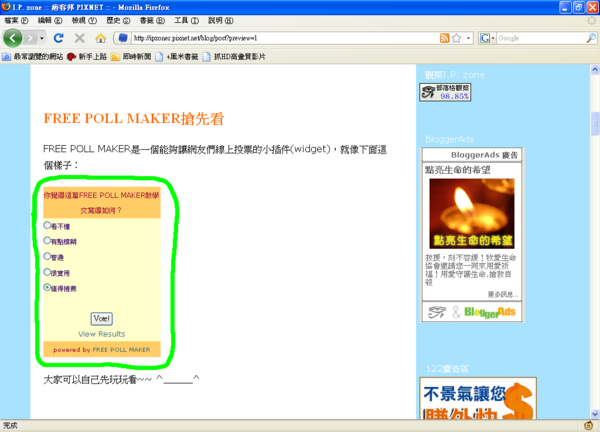Click the scrollbar up arrow
The width and height of the screenshot is (600, 432).
point(595,70)
